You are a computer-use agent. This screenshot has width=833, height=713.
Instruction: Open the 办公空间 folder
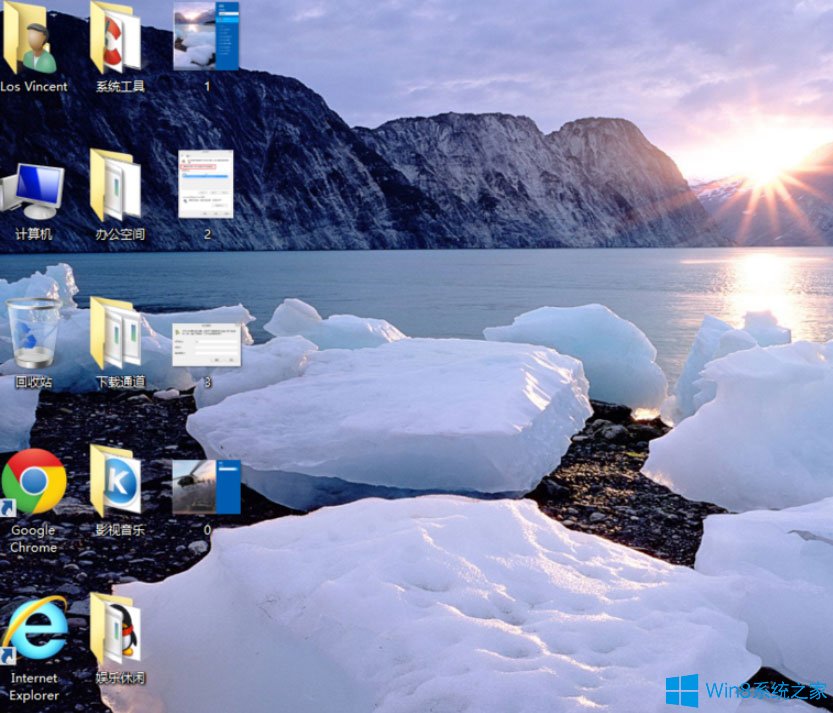pos(115,185)
